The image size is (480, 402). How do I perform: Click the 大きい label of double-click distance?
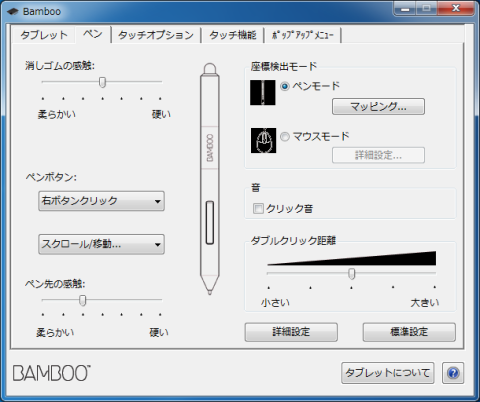coord(425,303)
